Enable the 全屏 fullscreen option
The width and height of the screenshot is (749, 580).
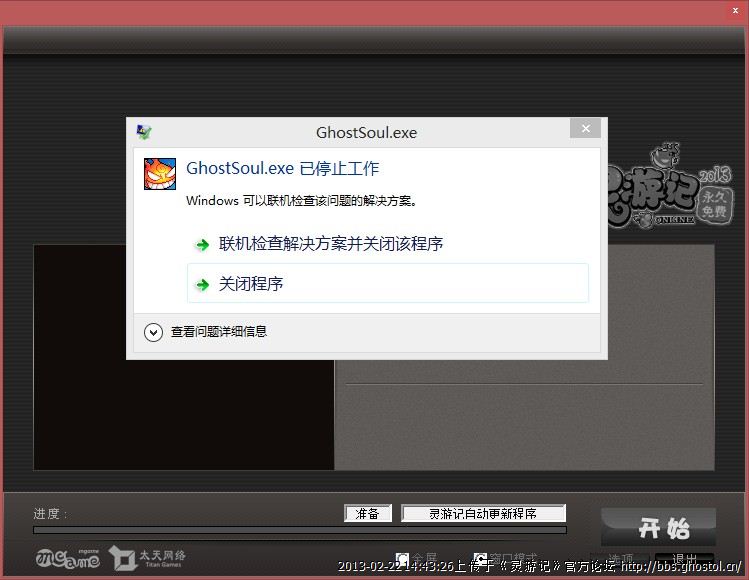point(403,559)
